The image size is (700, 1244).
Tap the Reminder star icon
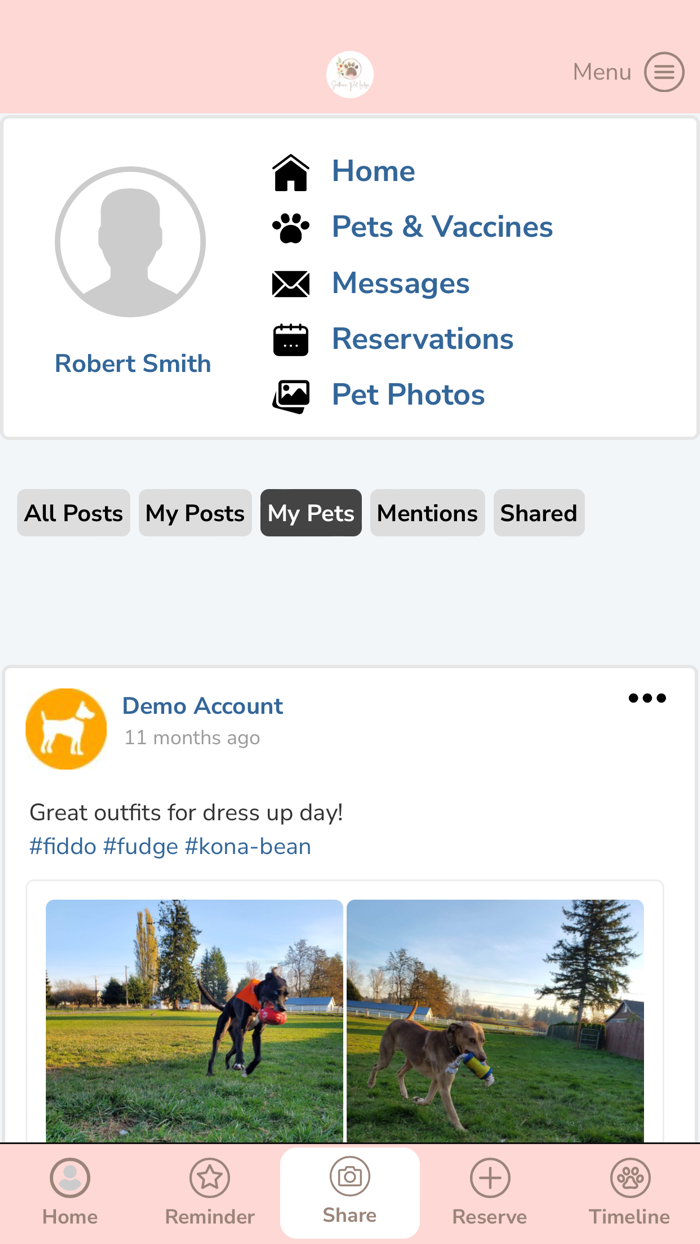(x=209, y=1178)
